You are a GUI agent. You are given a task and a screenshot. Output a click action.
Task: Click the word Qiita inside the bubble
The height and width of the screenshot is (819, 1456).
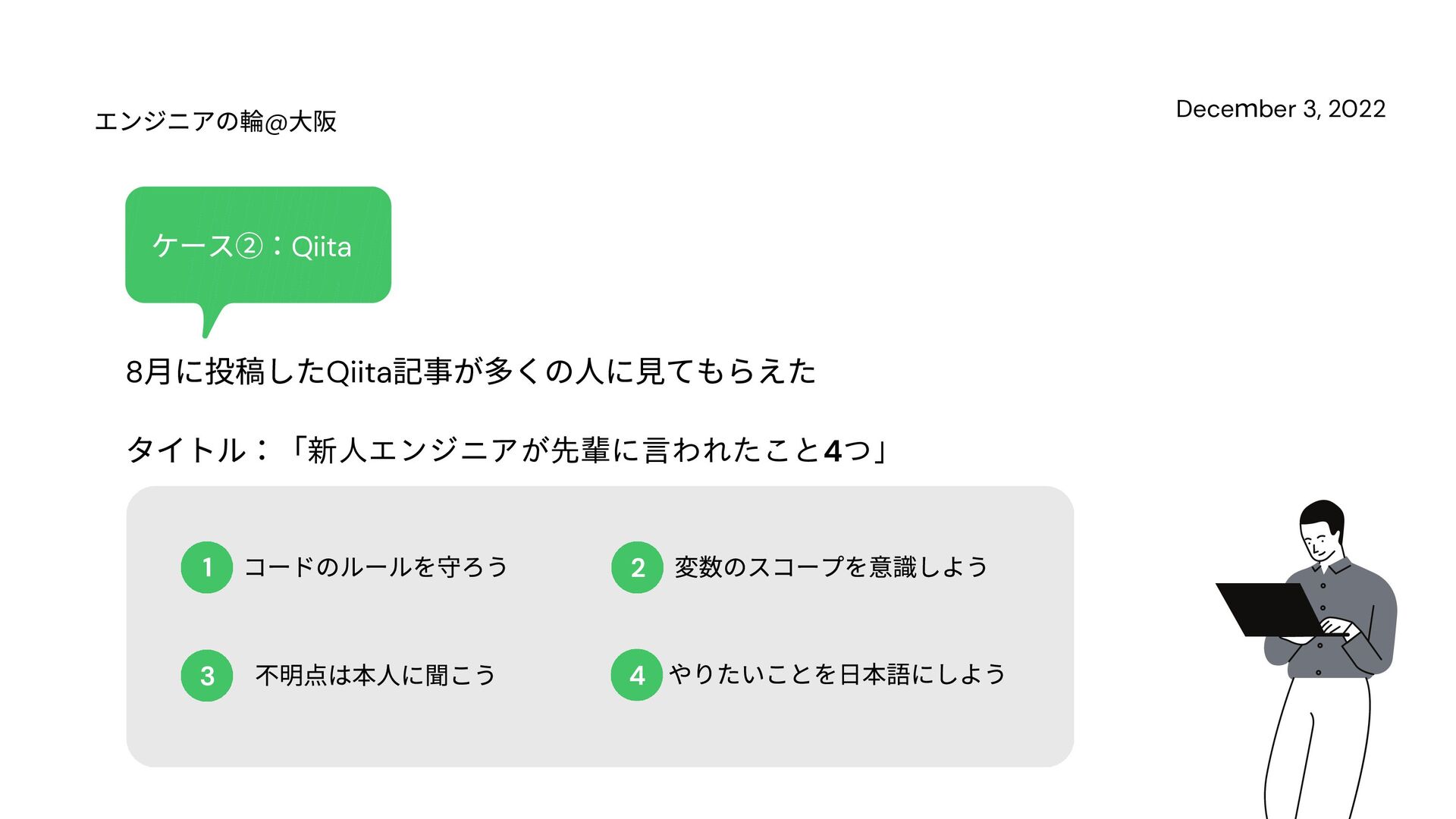point(322,247)
